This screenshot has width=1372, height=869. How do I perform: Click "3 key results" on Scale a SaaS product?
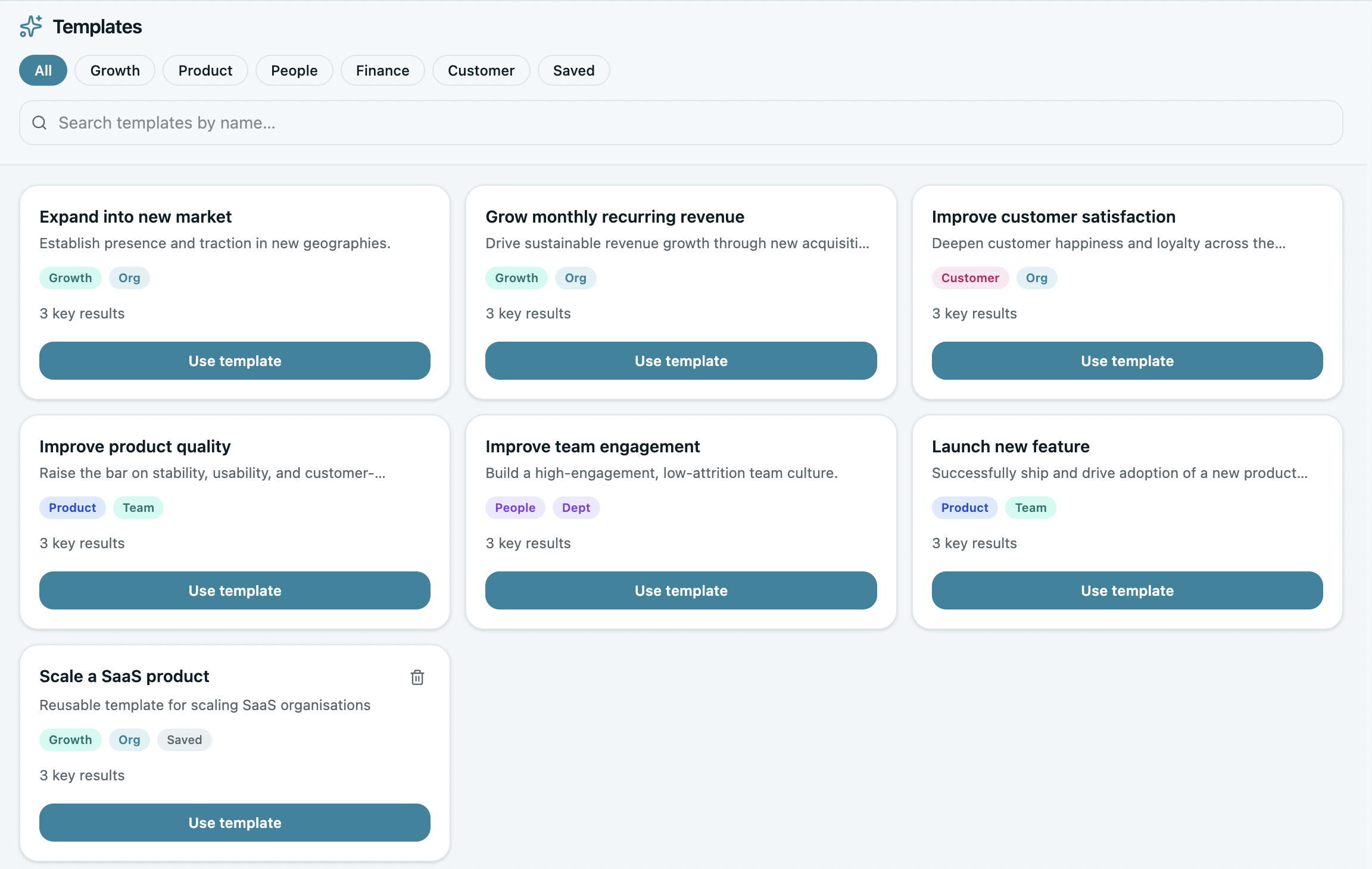click(82, 776)
